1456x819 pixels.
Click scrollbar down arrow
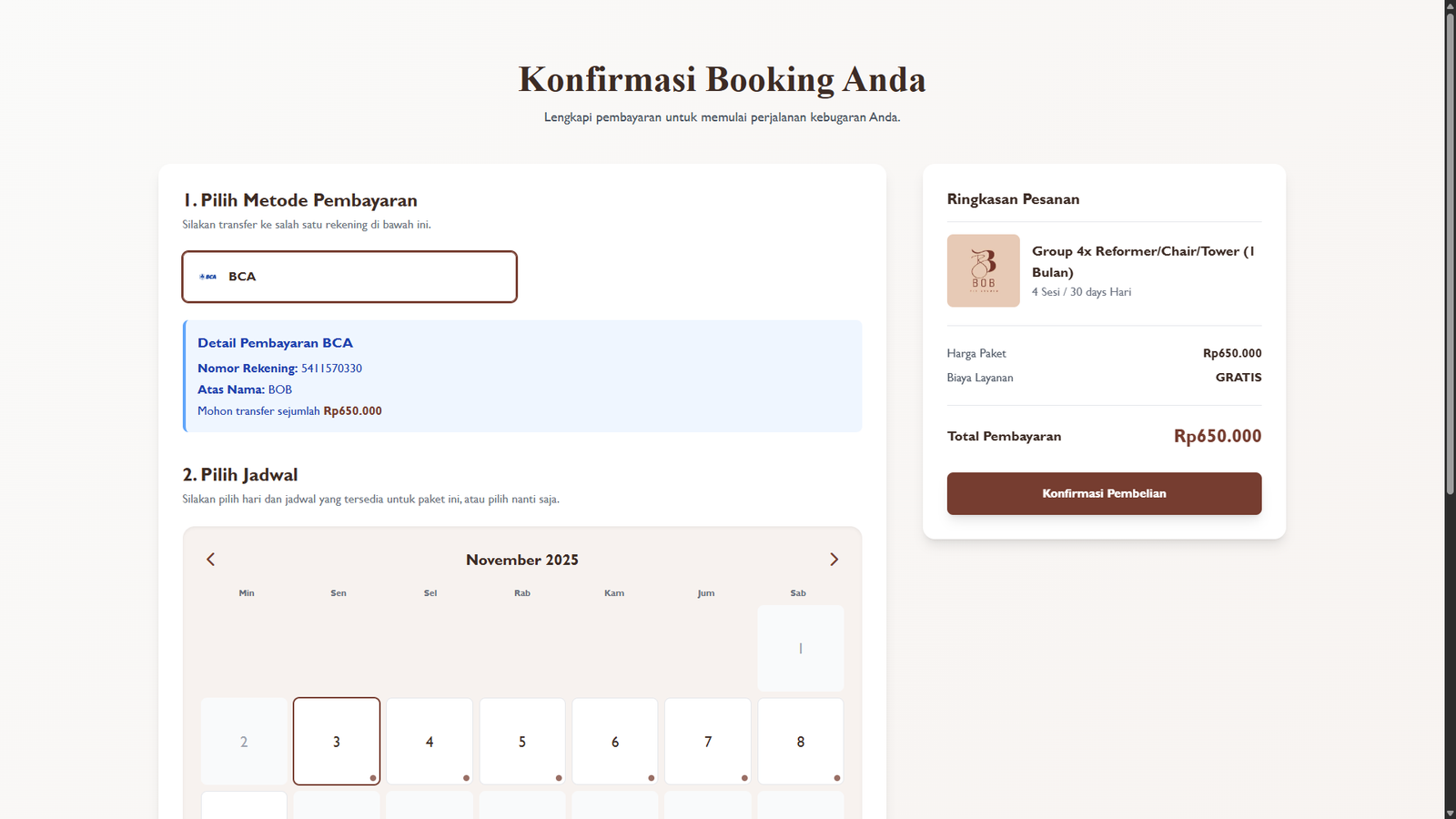click(x=1451, y=813)
